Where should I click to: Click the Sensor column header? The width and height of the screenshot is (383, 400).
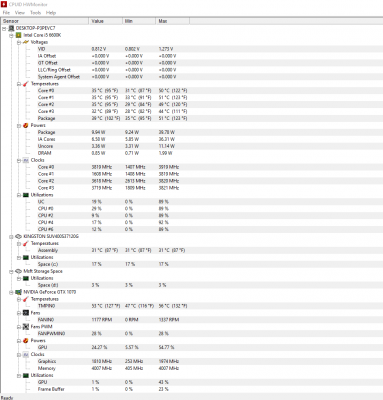tap(45, 21)
